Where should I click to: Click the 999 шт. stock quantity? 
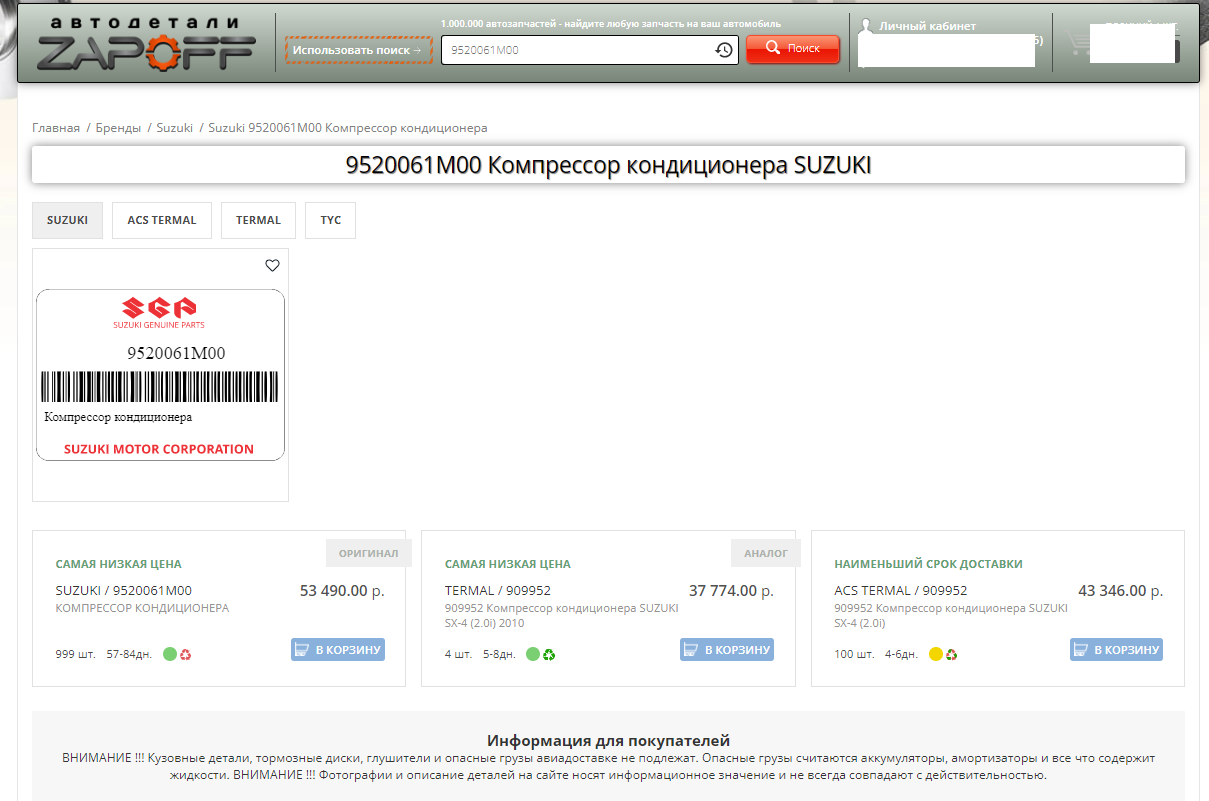[76, 655]
